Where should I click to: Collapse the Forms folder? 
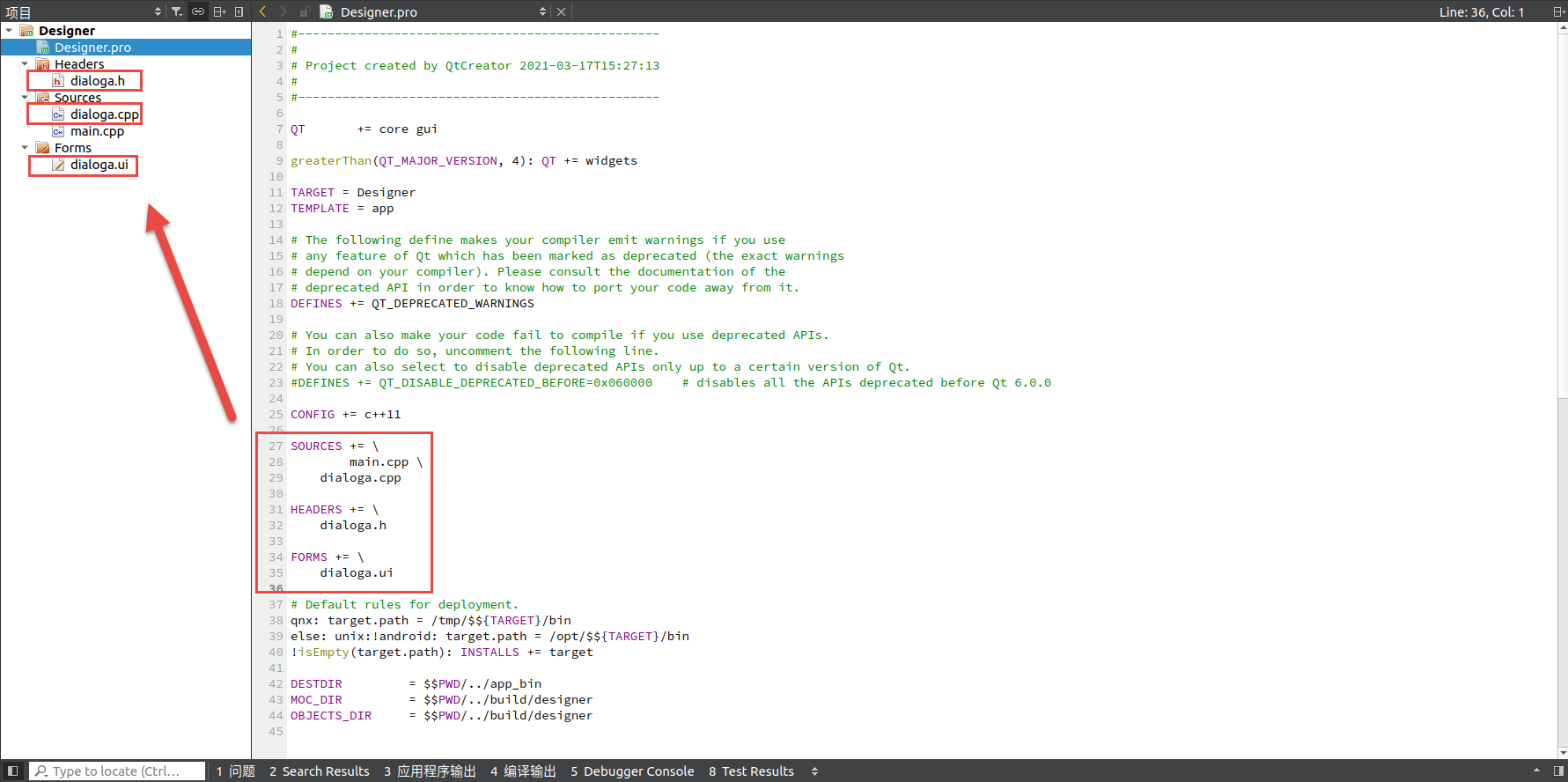[25, 148]
